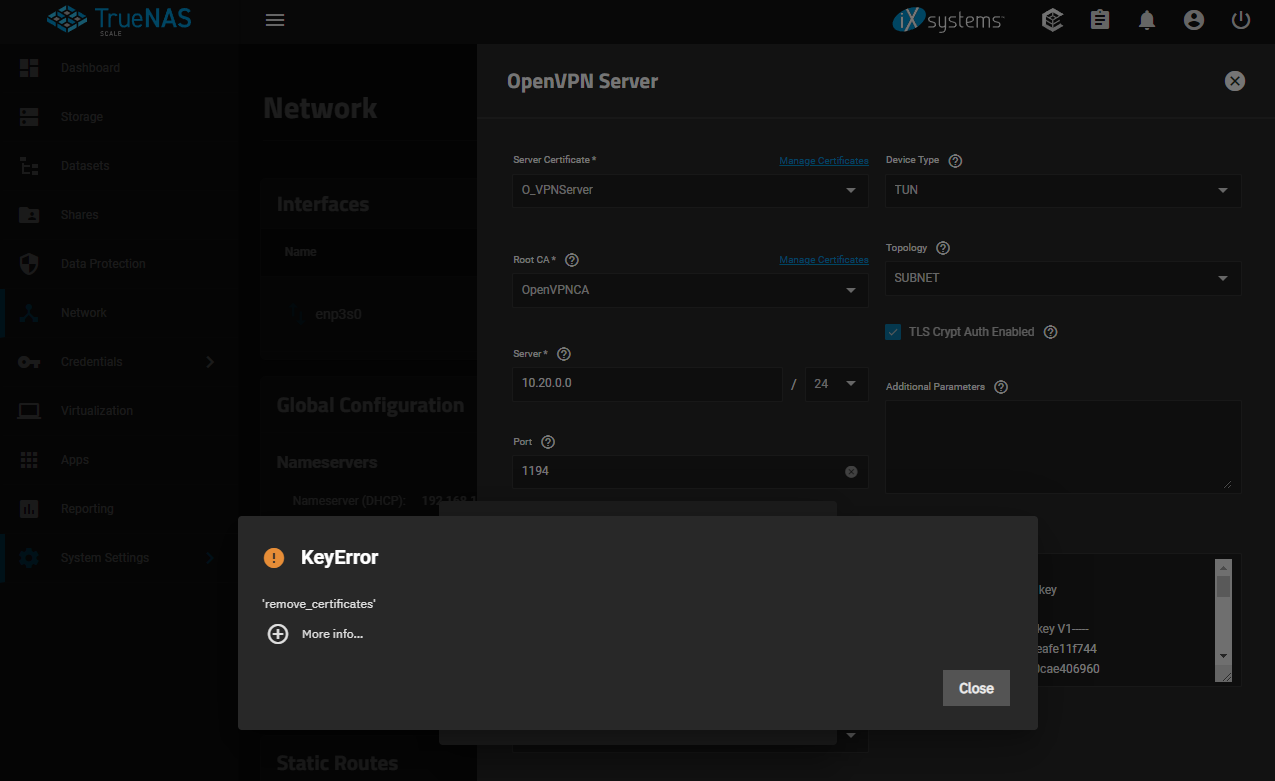
Task: Open the TrueCommand status icon
Action: (x=1052, y=20)
